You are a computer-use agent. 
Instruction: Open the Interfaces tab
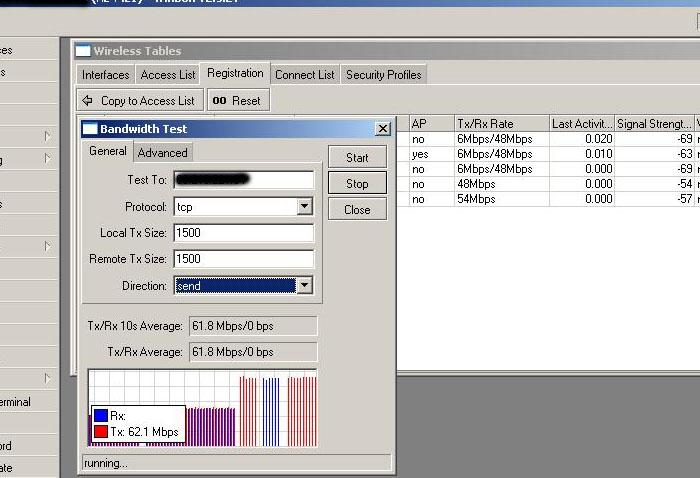[106, 75]
